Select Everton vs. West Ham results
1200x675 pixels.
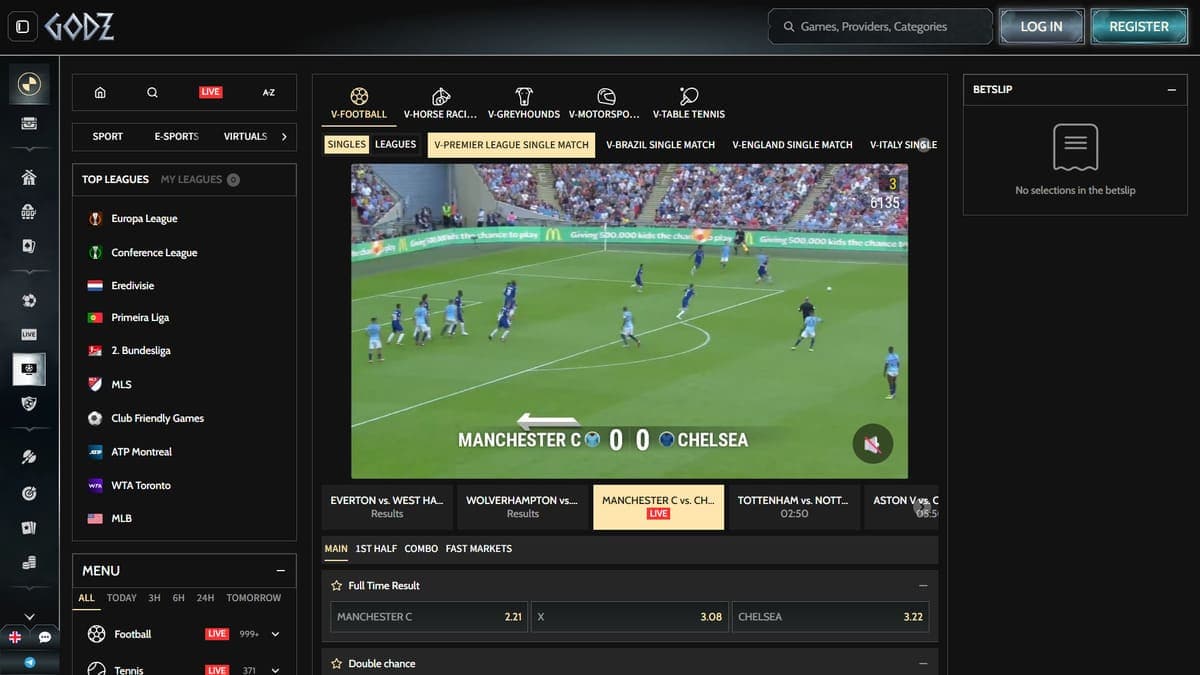click(387, 507)
